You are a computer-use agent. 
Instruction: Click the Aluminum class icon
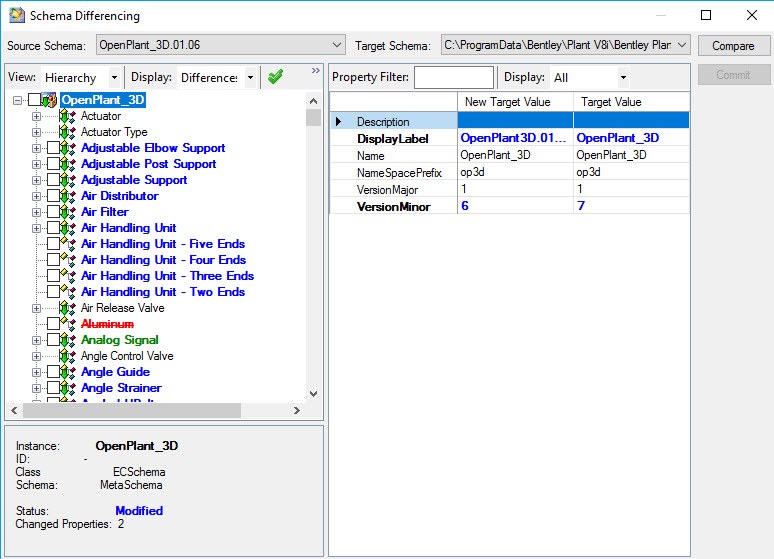[67, 324]
